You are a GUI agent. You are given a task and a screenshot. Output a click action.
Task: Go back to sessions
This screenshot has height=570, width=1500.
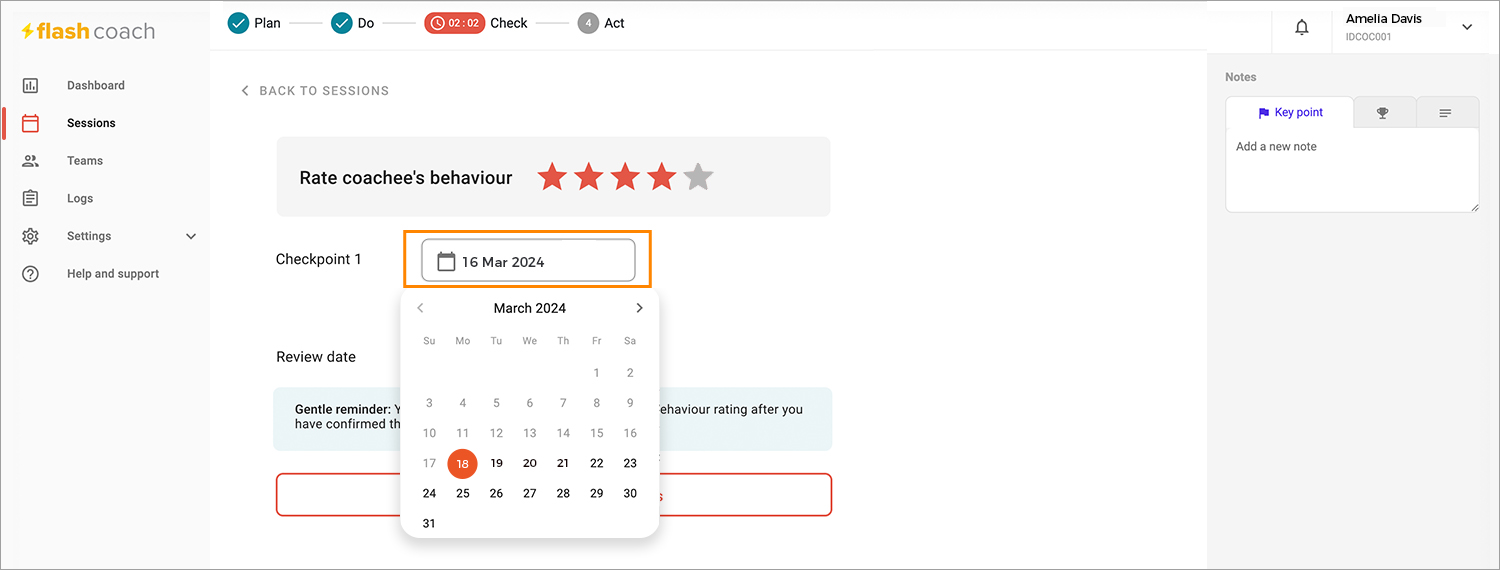pyautogui.click(x=315, y=91)
